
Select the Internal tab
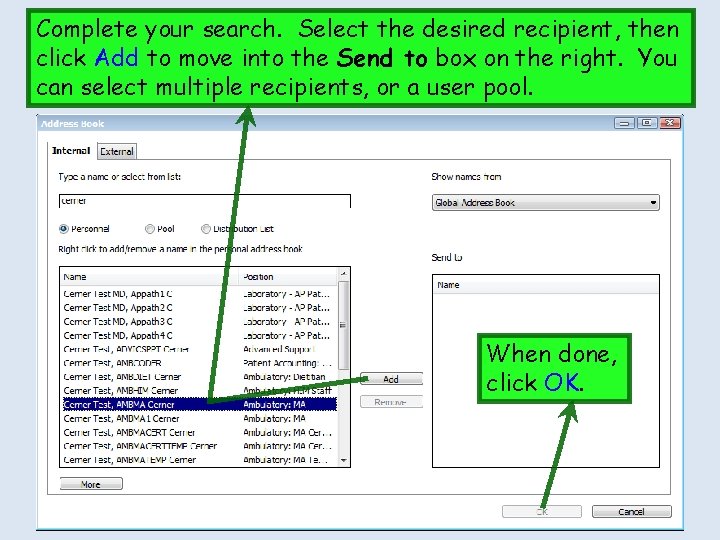point(71,151)
